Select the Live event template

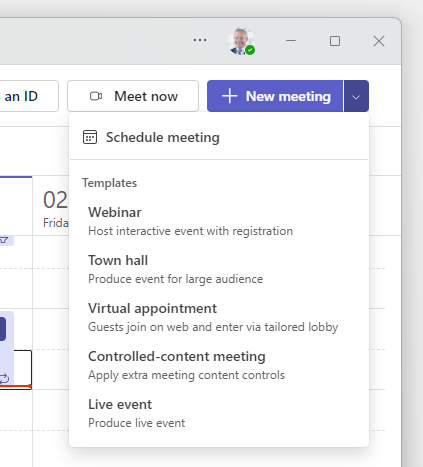(219, 413)
